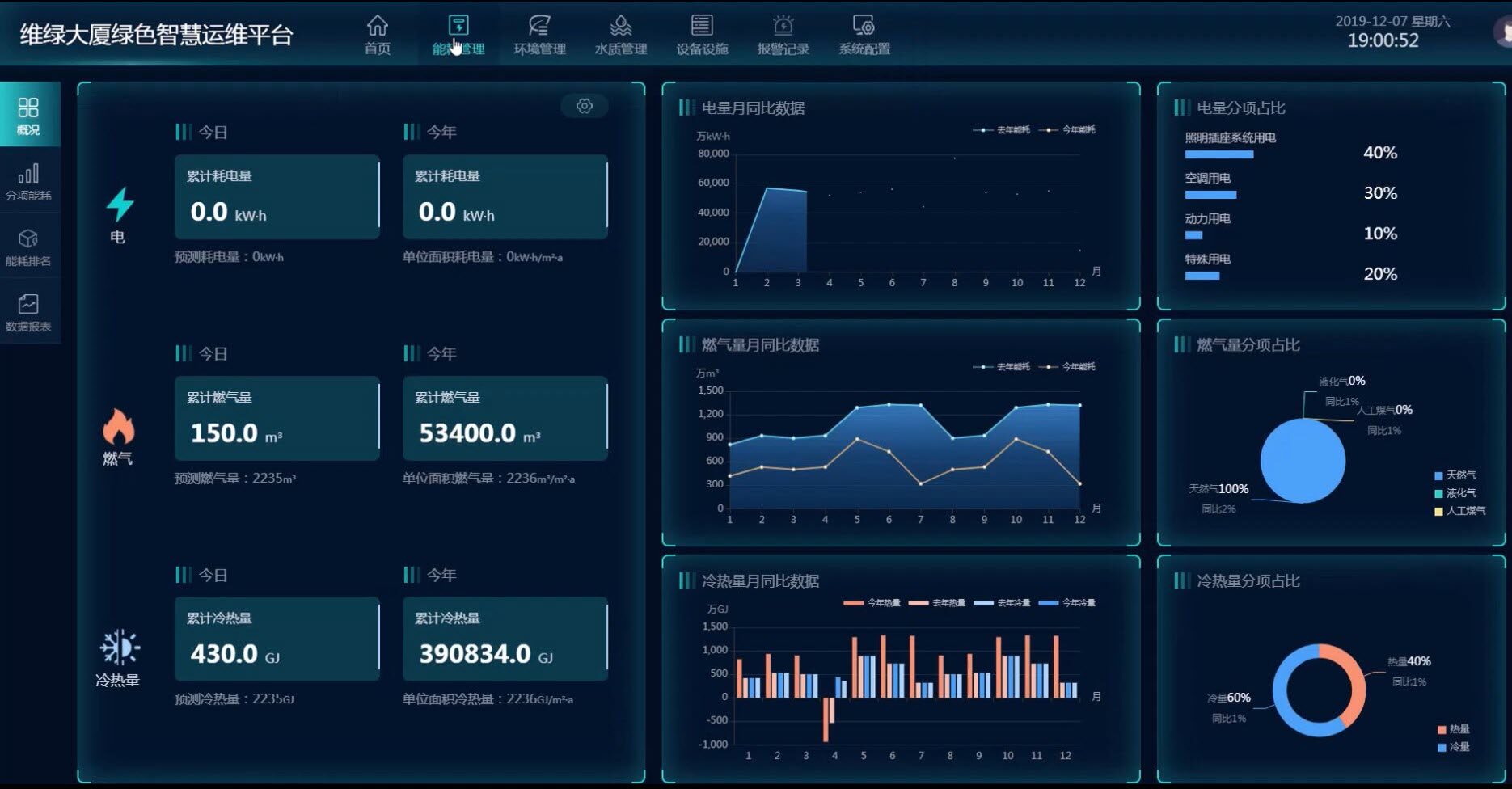Toggle 去年热量 legend in 冷热量 bar chart

tap(937, 602)
